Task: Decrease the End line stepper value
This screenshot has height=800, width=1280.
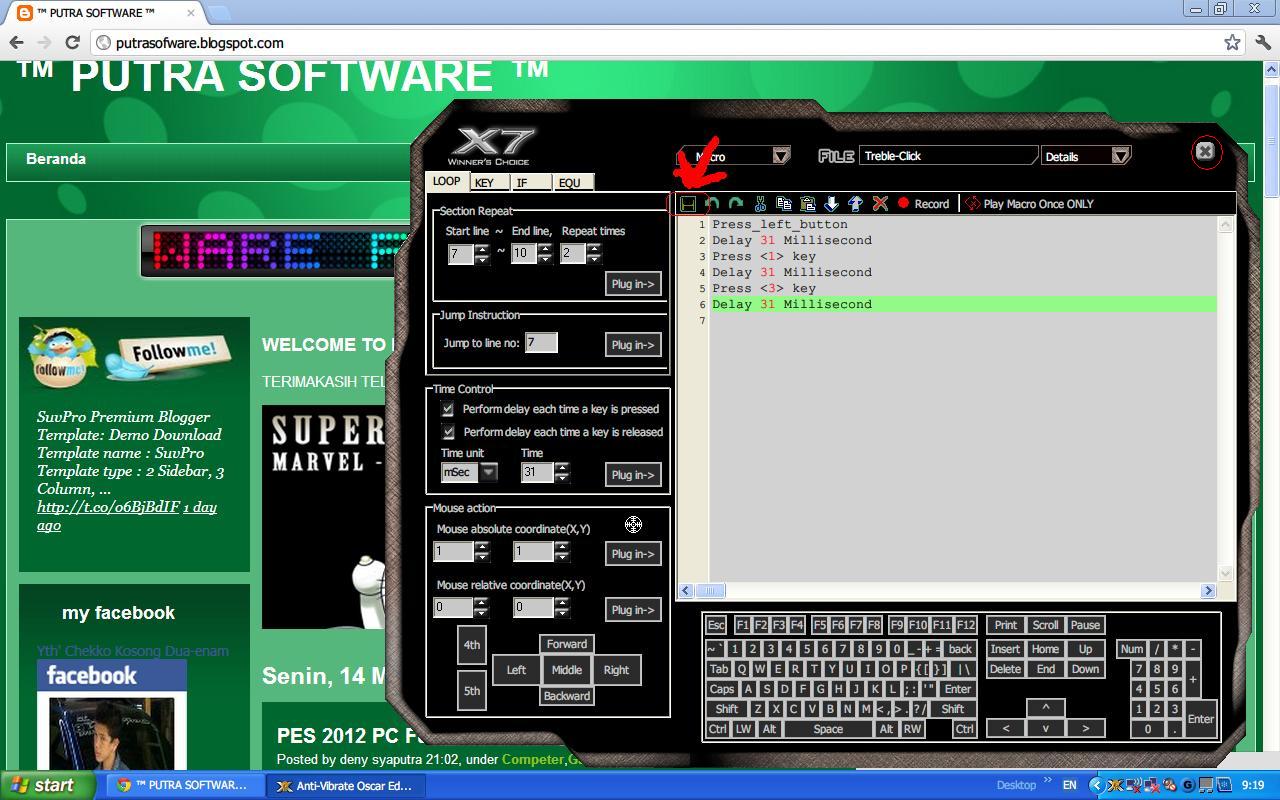Action: pos(545,259)
